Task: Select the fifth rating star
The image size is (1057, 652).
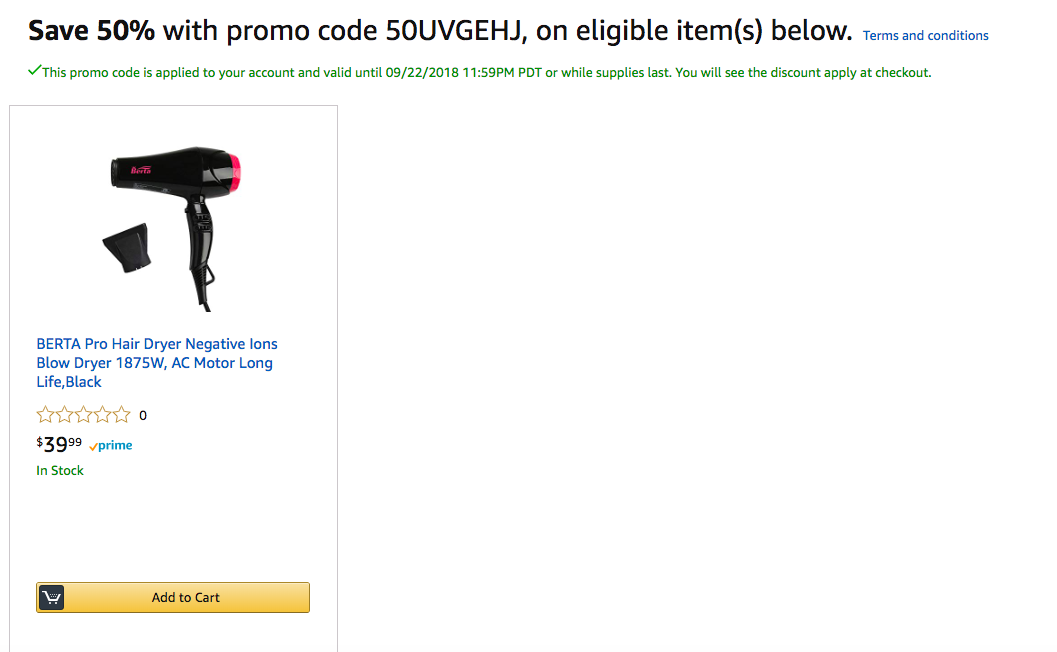Action: [x=121, y=415]
